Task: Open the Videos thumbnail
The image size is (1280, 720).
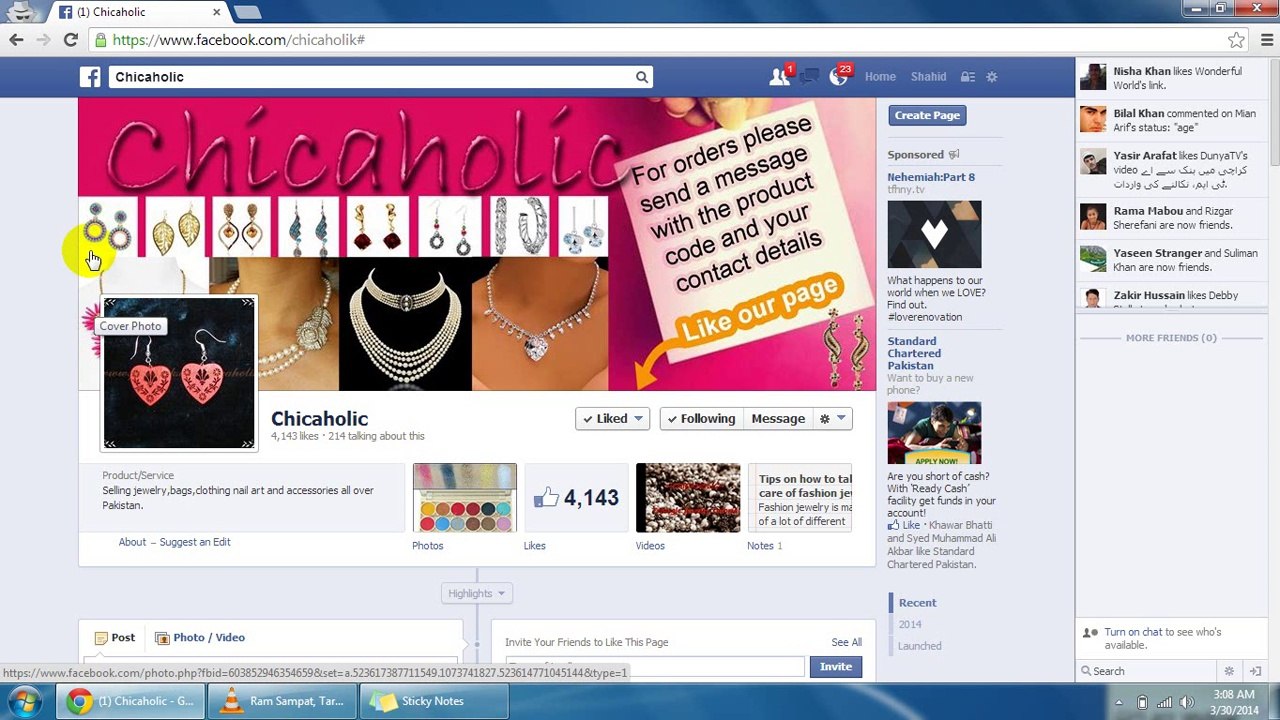Action: pos(688,498)
